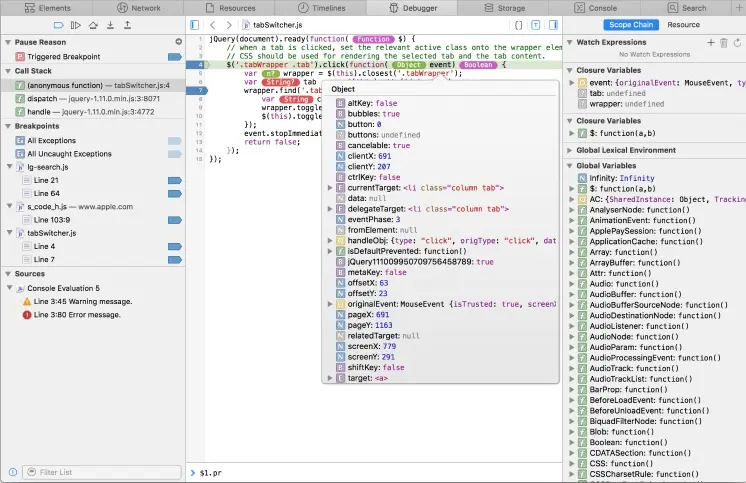Clear watch expressions with the trash icon

pos(724,43)
